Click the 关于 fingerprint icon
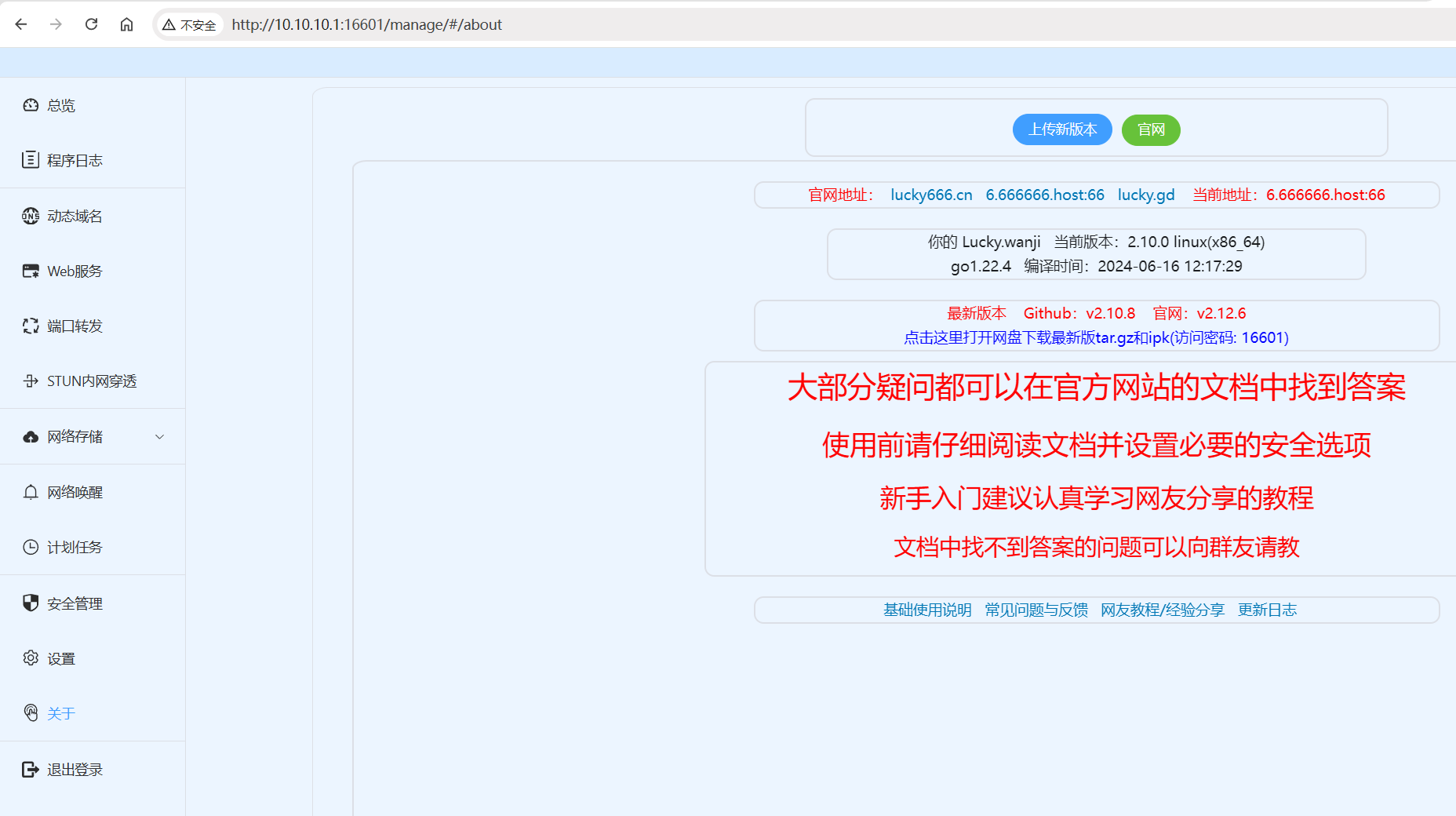Viewport: 1456px width, 816px height. [x=31, y=712]
